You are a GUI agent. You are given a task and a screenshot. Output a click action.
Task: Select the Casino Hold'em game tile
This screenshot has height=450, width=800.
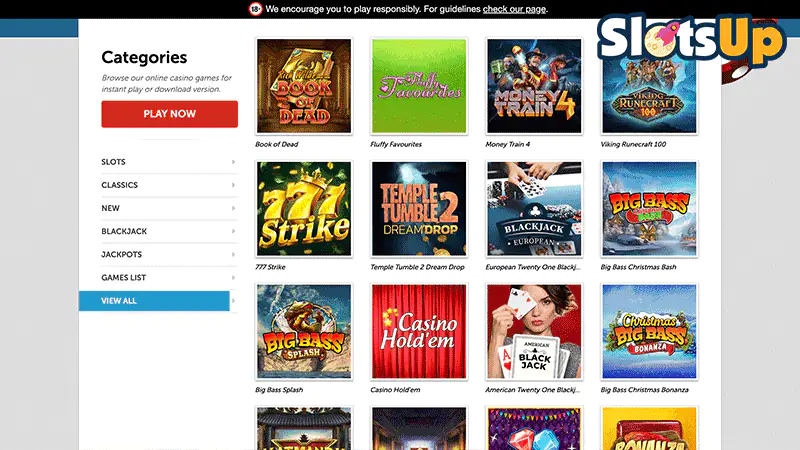pyautogui.click(x=419, y=332)
